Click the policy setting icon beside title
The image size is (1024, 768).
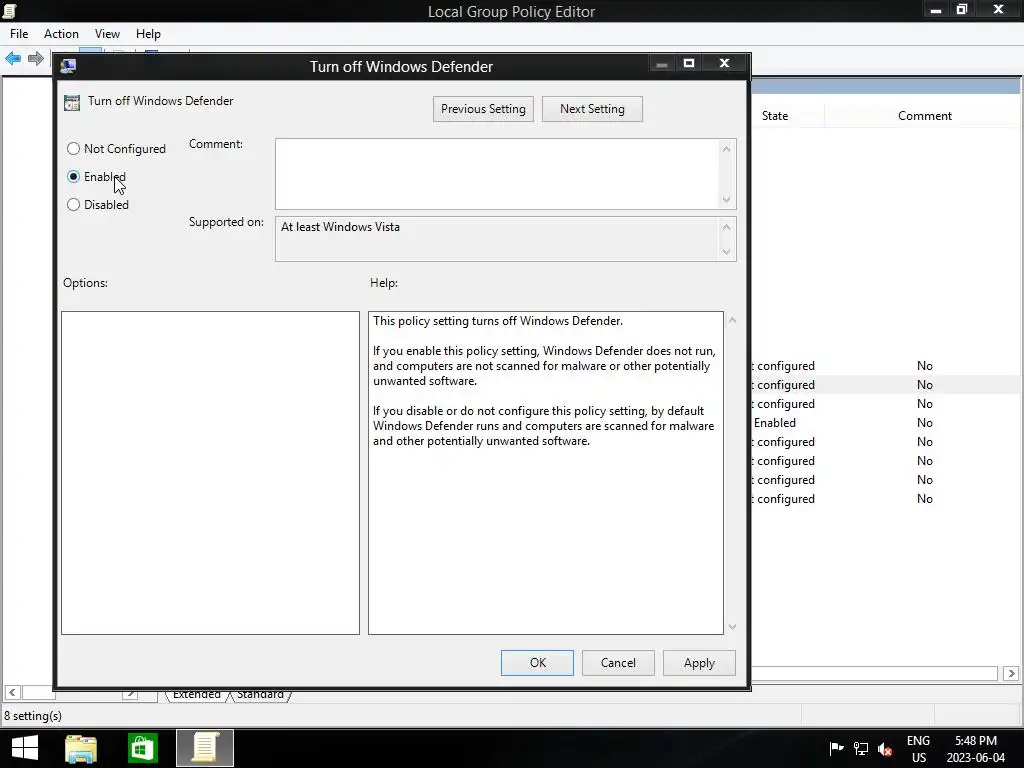pos(72,103)
